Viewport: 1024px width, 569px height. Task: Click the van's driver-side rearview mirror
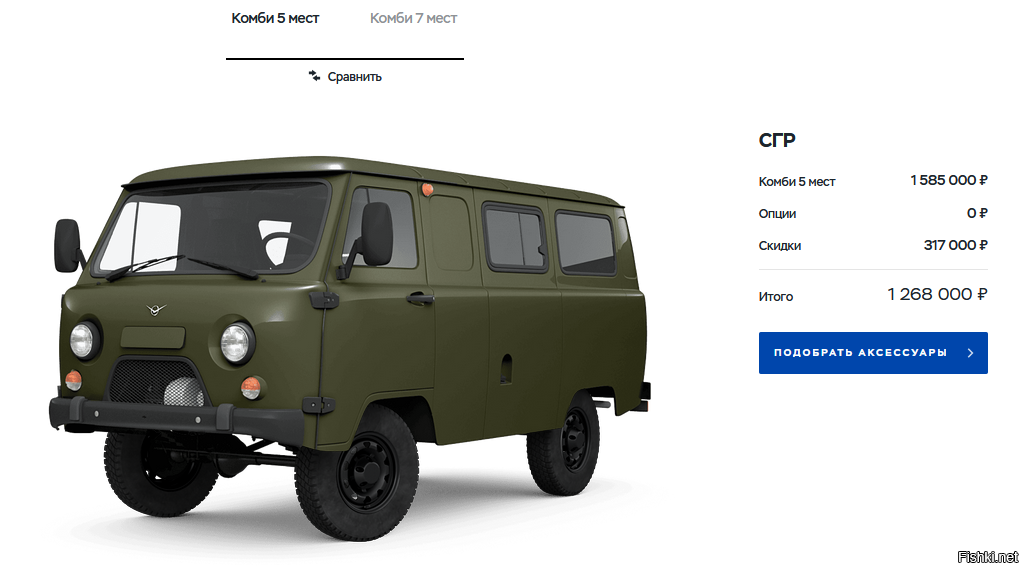point(376,234)
